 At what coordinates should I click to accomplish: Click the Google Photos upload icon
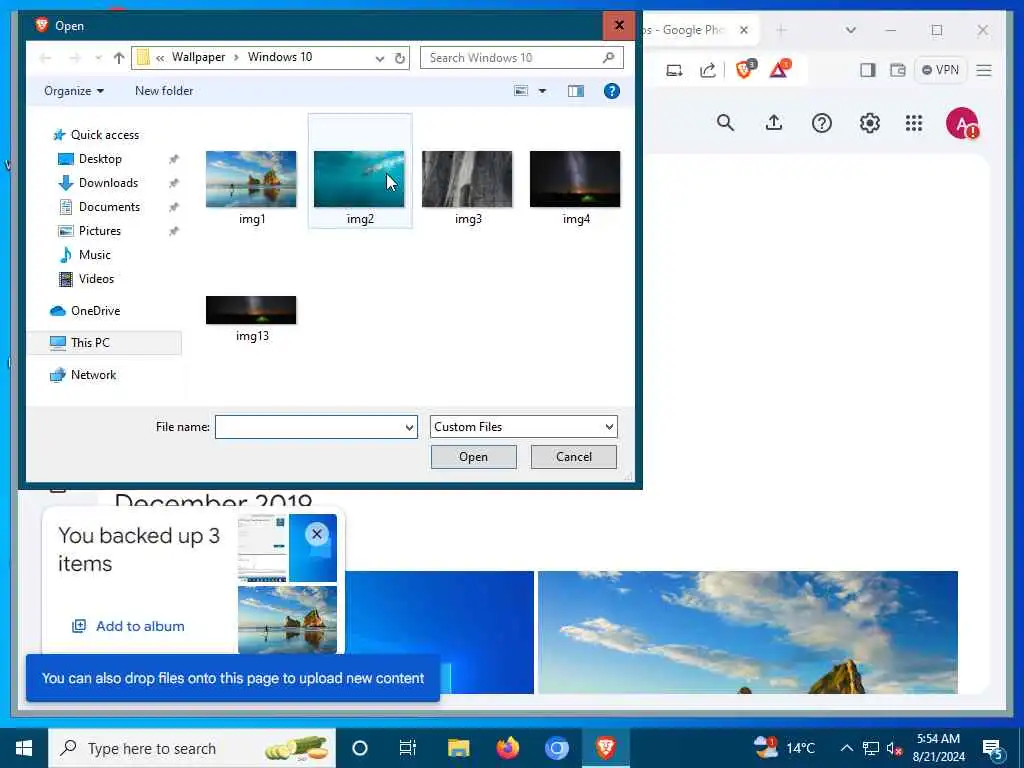pyautogui.click(x=774, y=123)
